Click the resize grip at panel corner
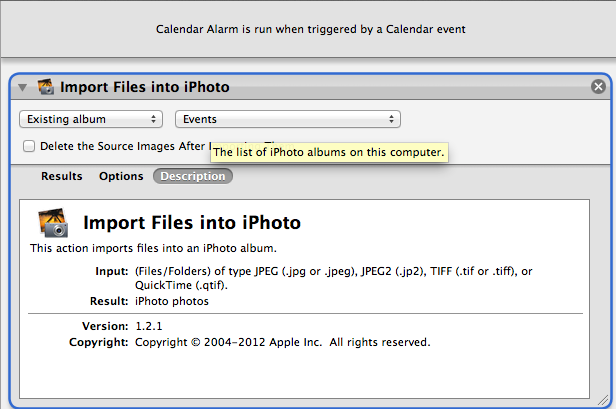The image size is (616, 409). click(603, 400)
